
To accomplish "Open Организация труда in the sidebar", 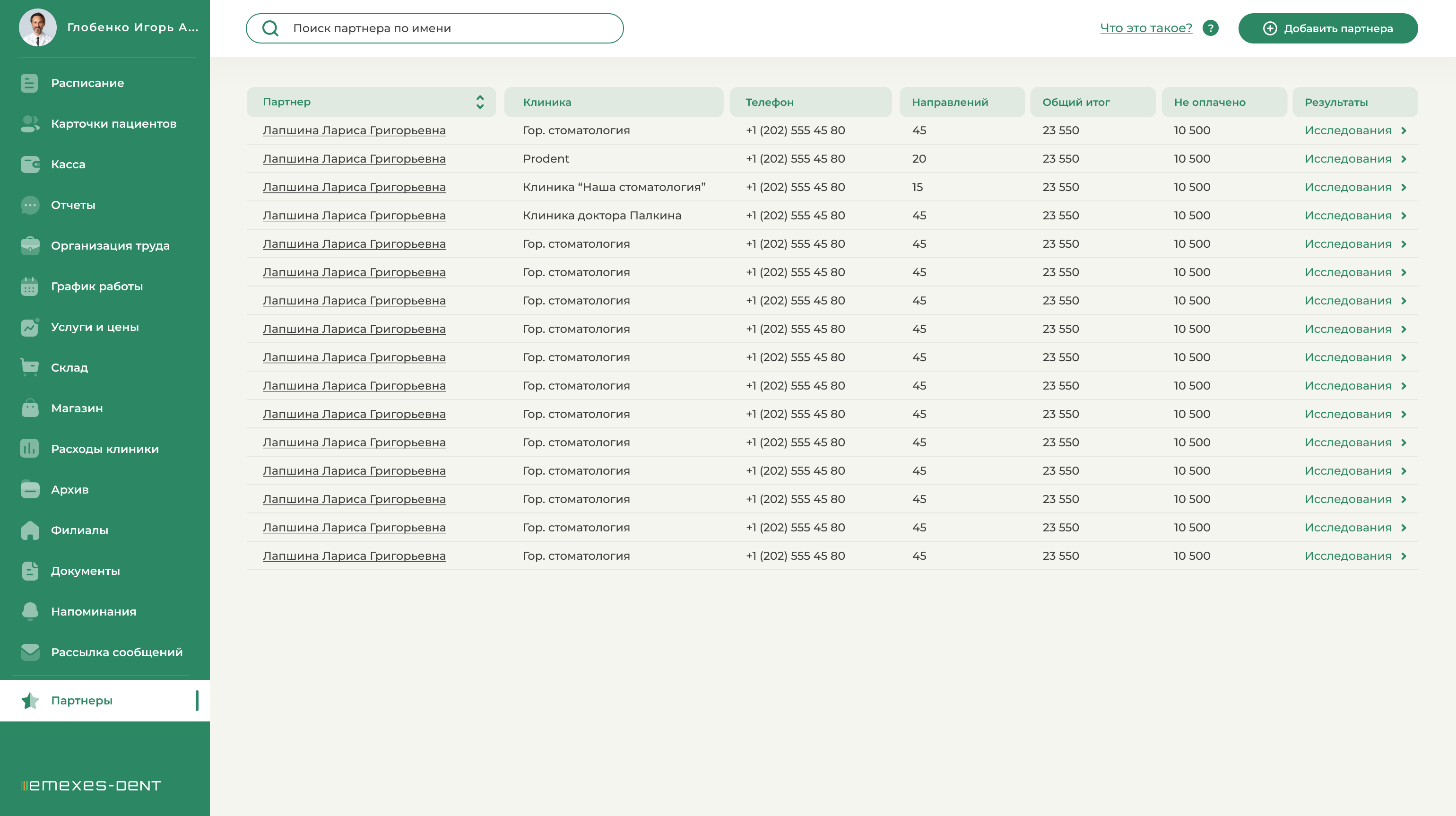I will pyautogui.click(x=110, y=246).
